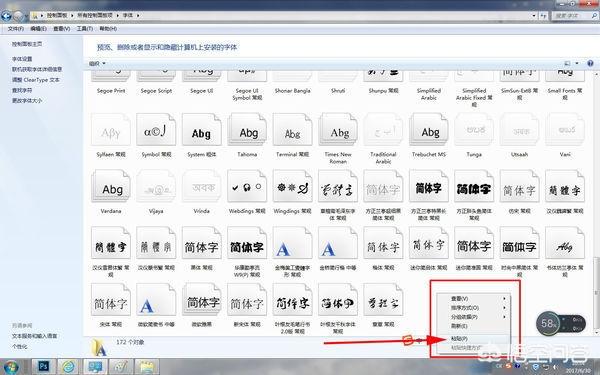600x375 pixels.
Task: Open the 联机获取字体详细信息 link
Action: click(37, 69)
